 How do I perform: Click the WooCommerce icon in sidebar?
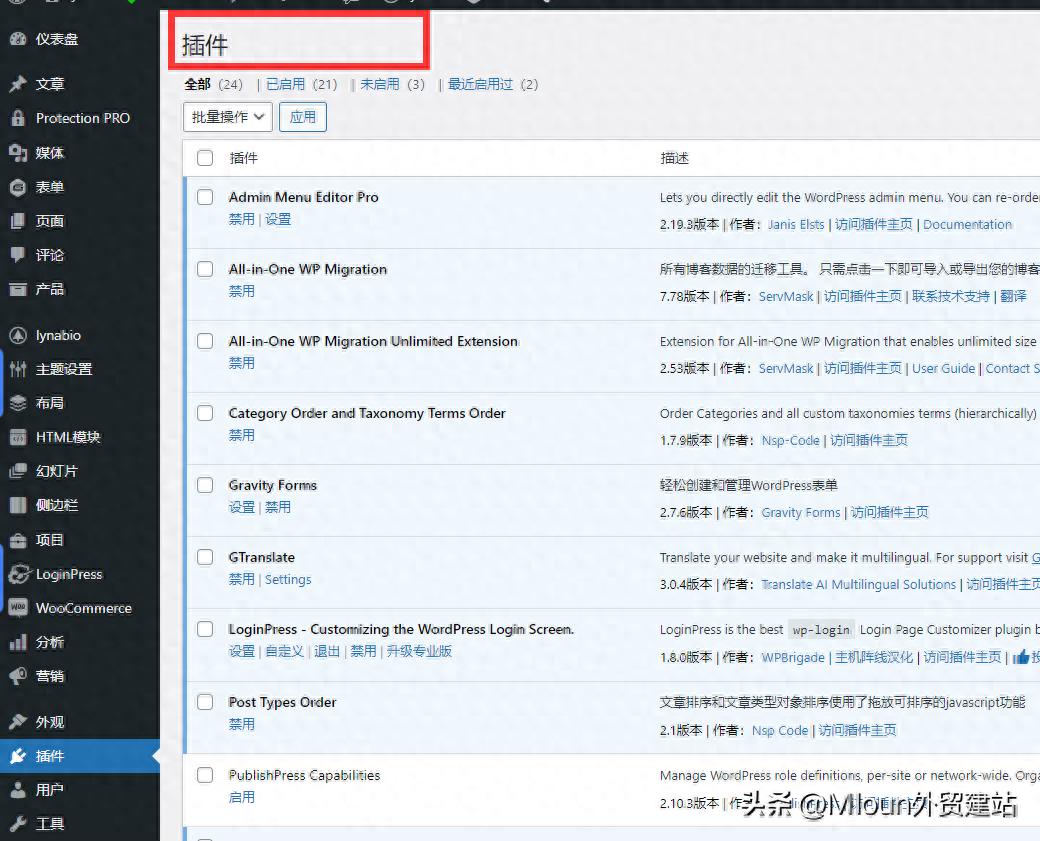(x=17, y=608)
